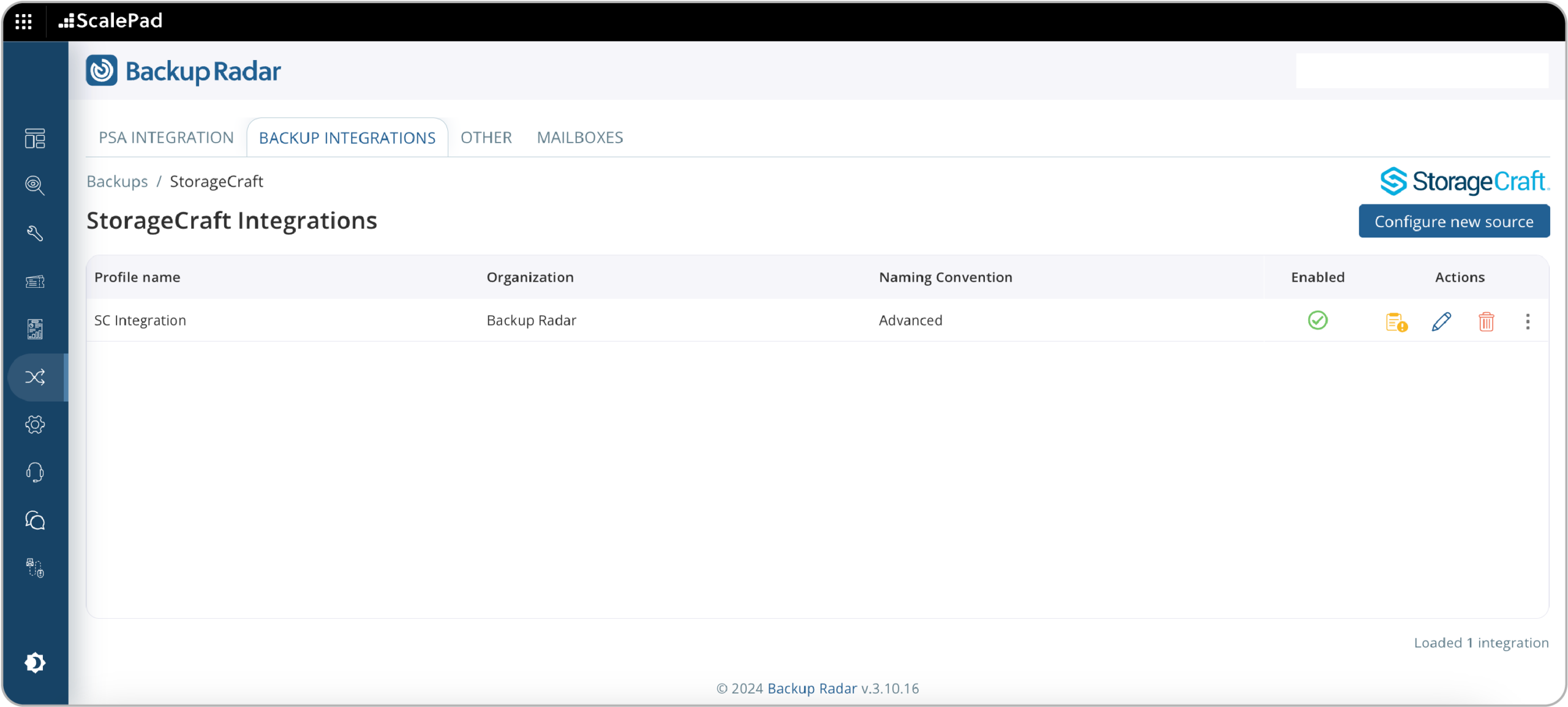Toggle dark mode icon at sidebar bottom
1568x707 pixels.
(x=35, y=662)
